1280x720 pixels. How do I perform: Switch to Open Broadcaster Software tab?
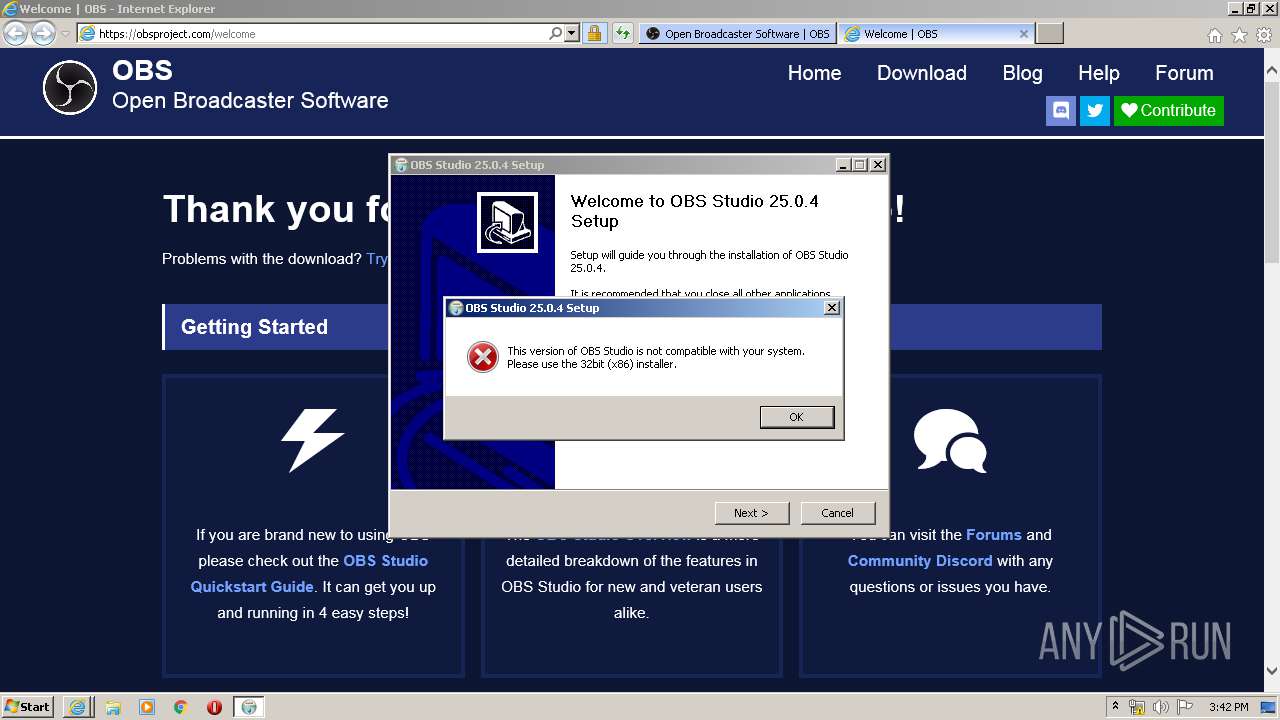[x=738, y=33]
